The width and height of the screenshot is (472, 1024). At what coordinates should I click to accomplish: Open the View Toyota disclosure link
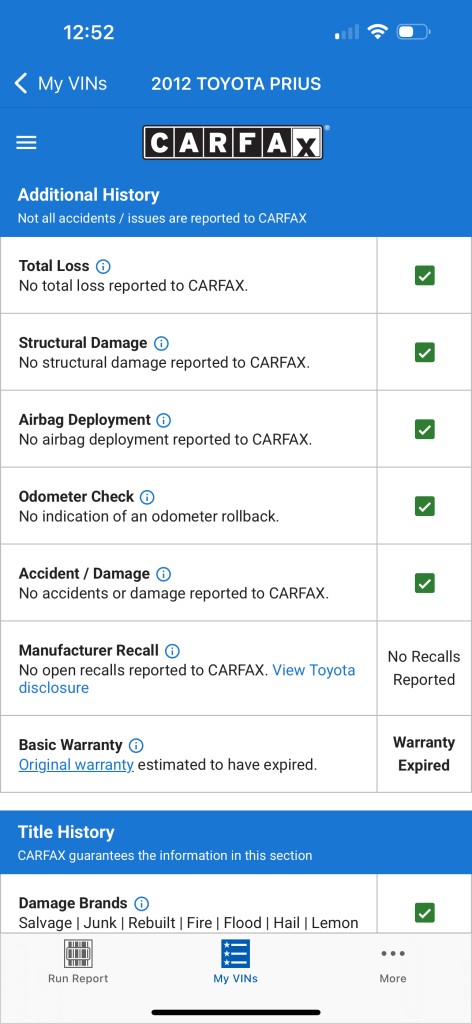(x=187, y=679)
